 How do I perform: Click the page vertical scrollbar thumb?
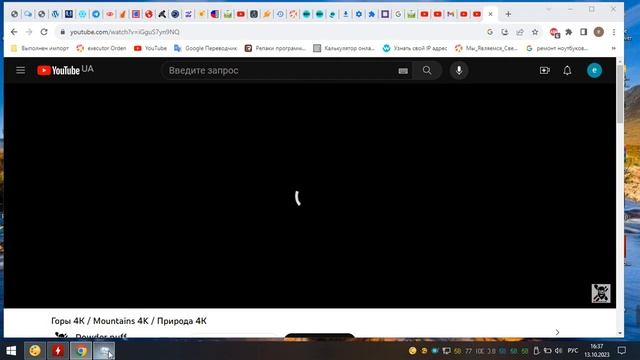[x=620, y=94]
